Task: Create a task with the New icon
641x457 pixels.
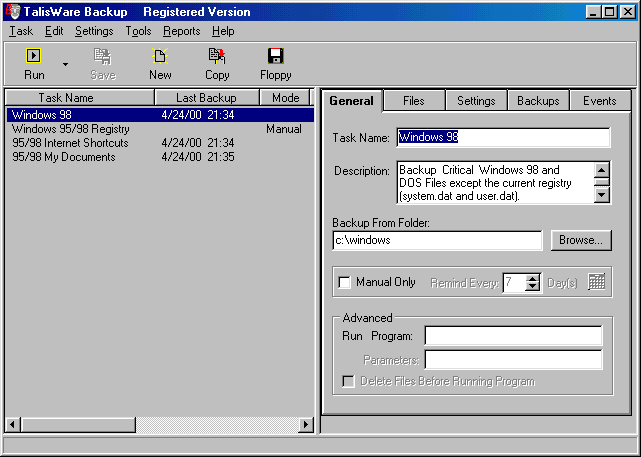Action: tap(160, 56)
